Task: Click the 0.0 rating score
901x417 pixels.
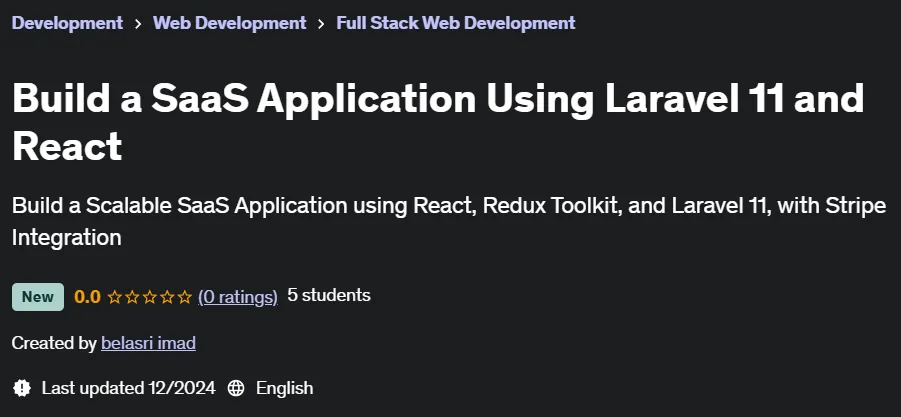Action: (x=87, y=297)
